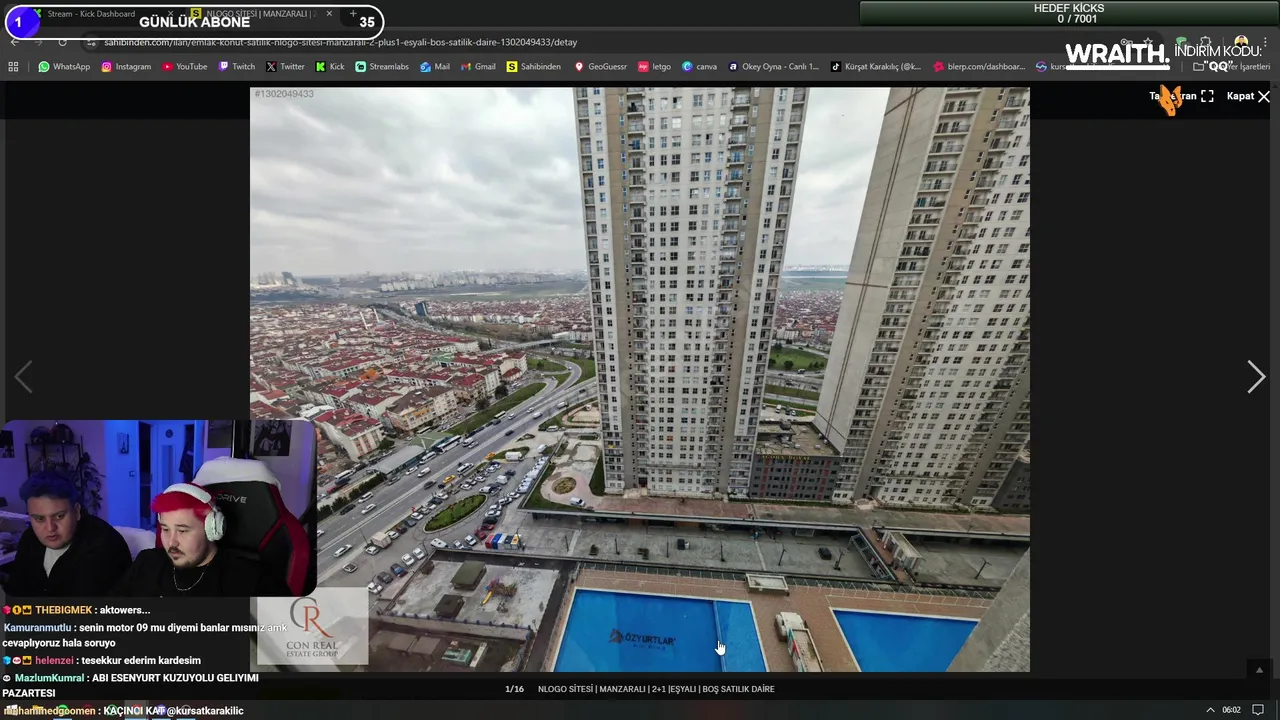Open the Streamlabs bookmark

(382, 67)
